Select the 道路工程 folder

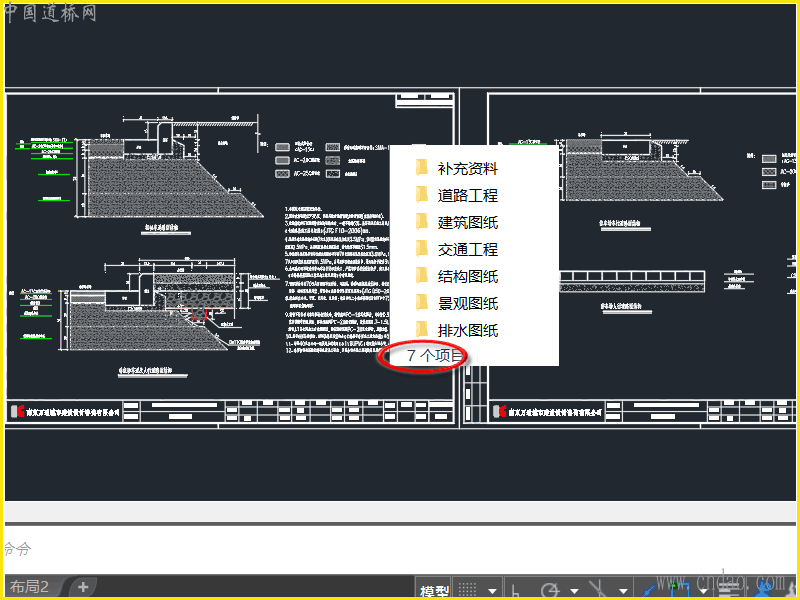(x=467, y=195)
